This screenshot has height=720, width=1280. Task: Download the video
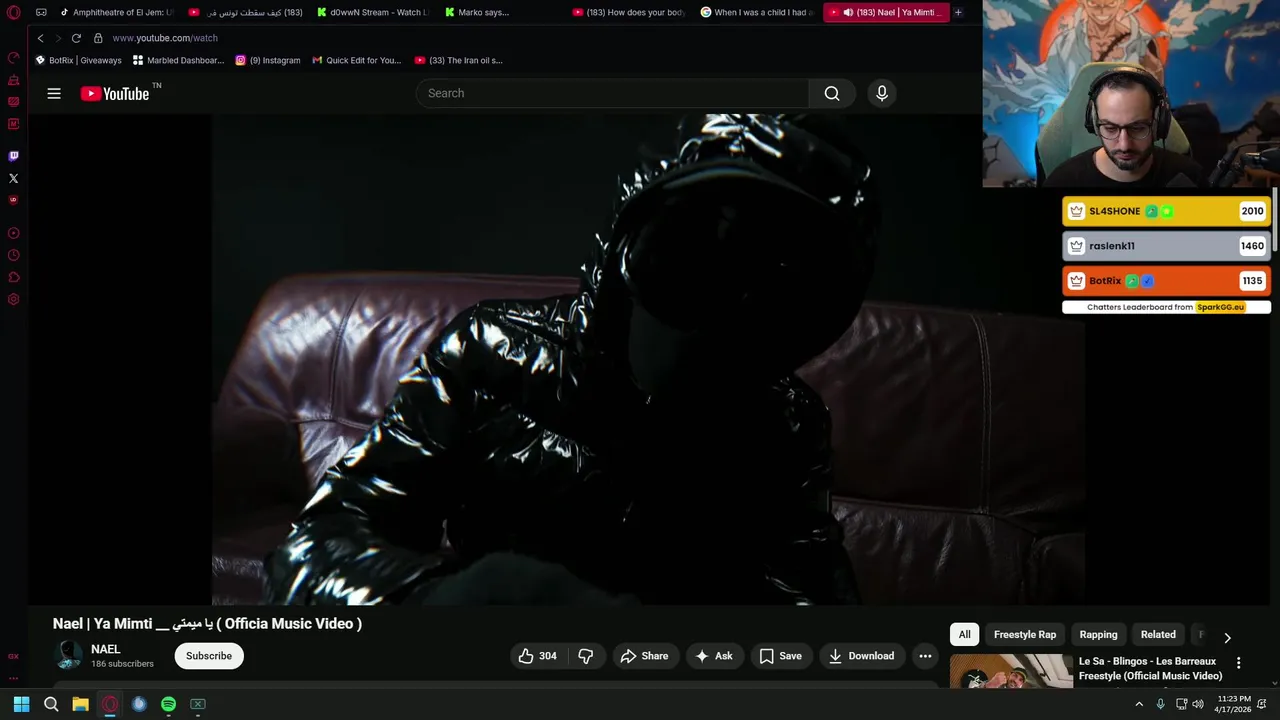tap(861, 656)
